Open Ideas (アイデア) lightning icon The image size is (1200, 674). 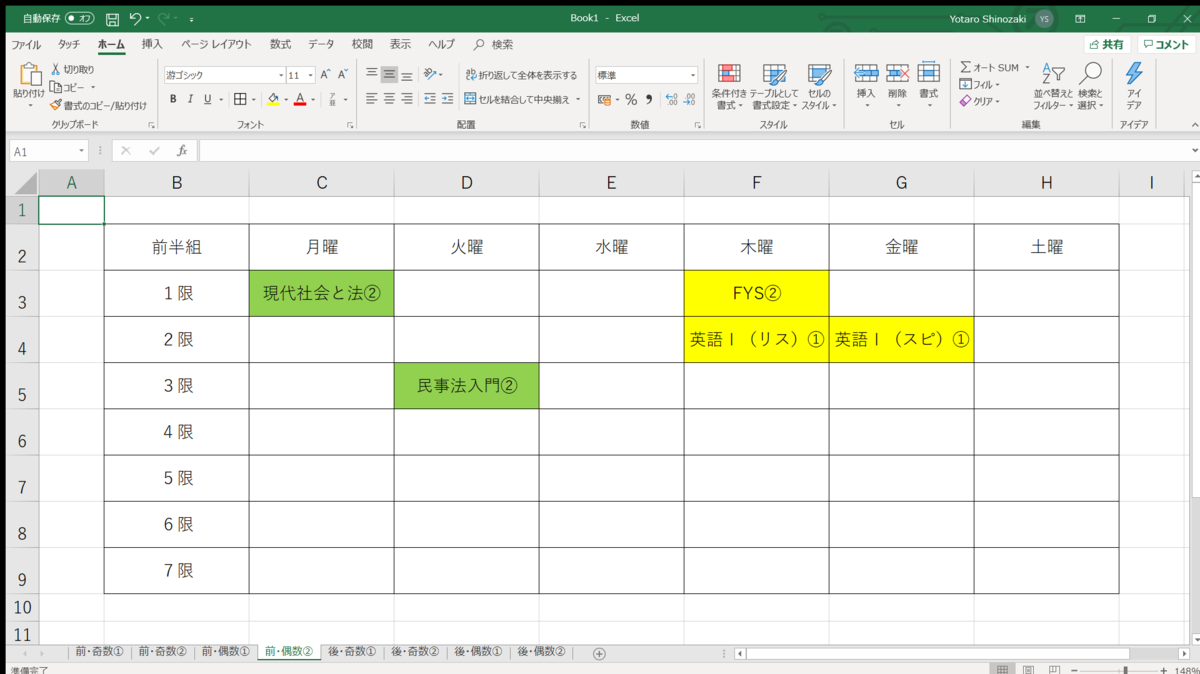pos(1134,74)
